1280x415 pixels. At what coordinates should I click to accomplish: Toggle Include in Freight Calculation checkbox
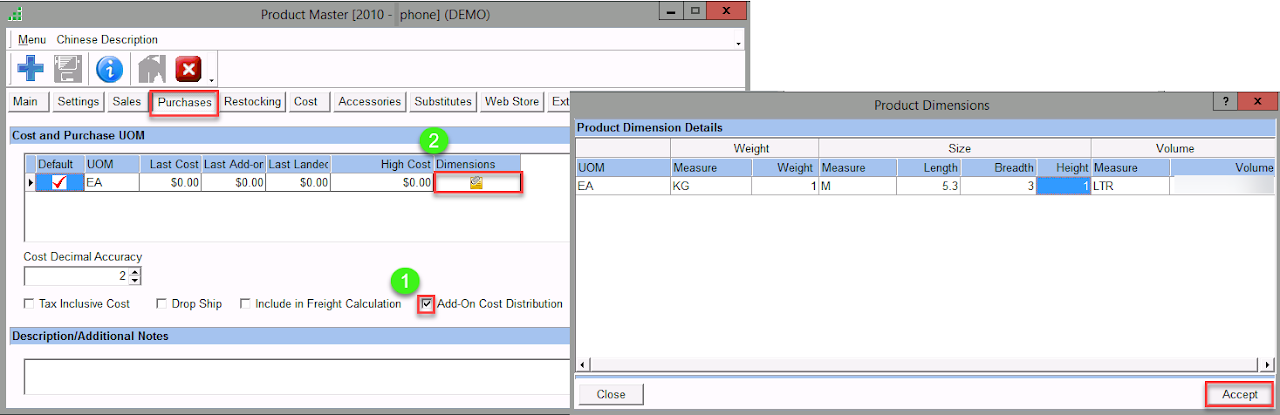pyautogui.click(x=245, y=304)
